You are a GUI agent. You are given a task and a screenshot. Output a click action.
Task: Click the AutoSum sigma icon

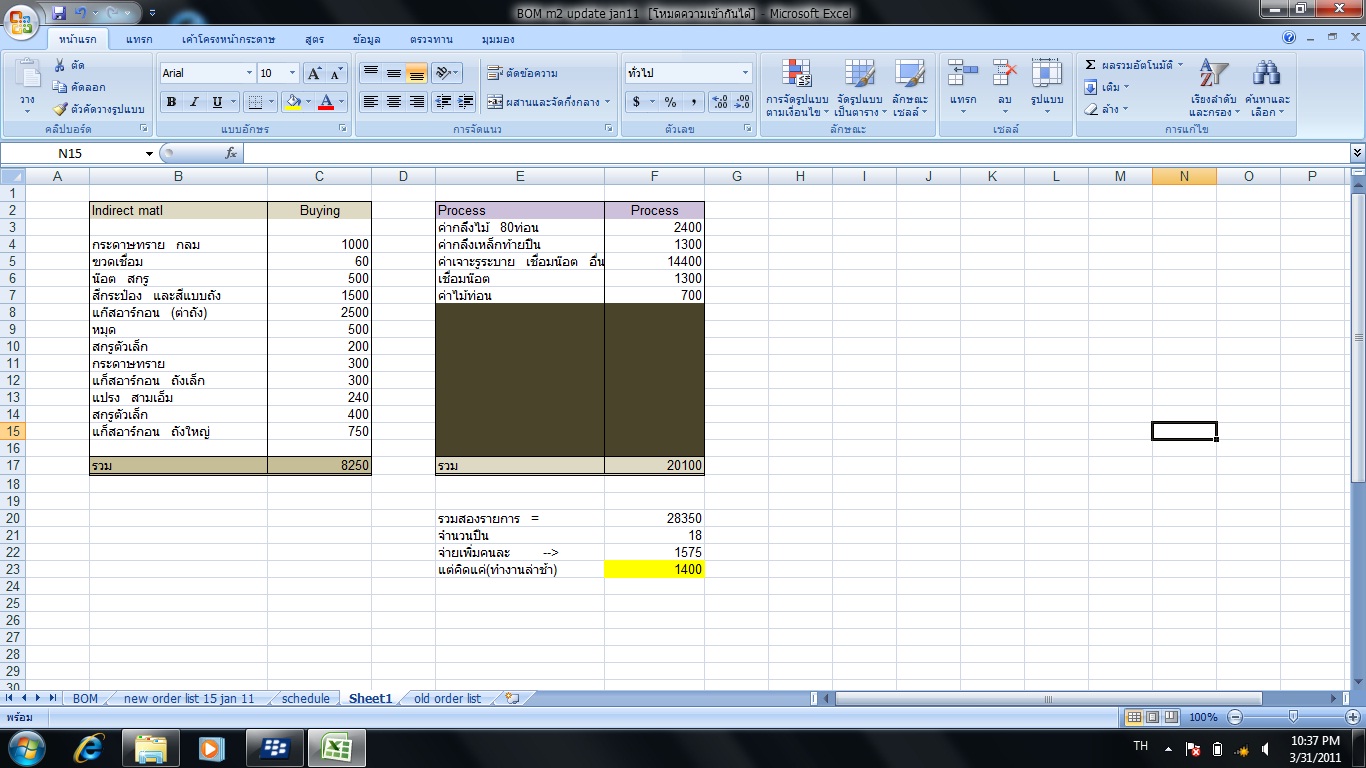click(1091, 65)
